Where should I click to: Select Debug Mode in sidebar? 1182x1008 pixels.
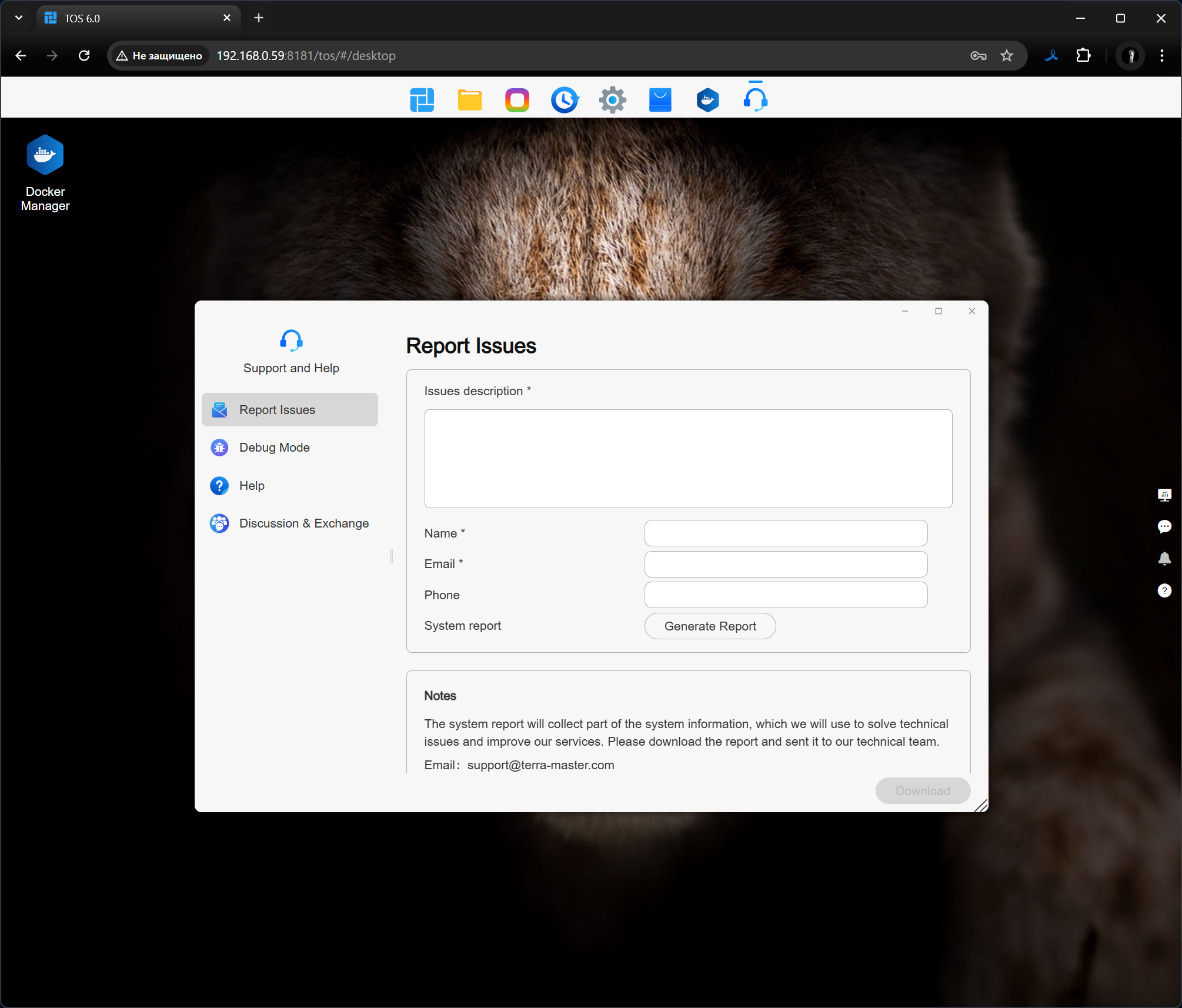pyautogui.click(x=274, y=448)
